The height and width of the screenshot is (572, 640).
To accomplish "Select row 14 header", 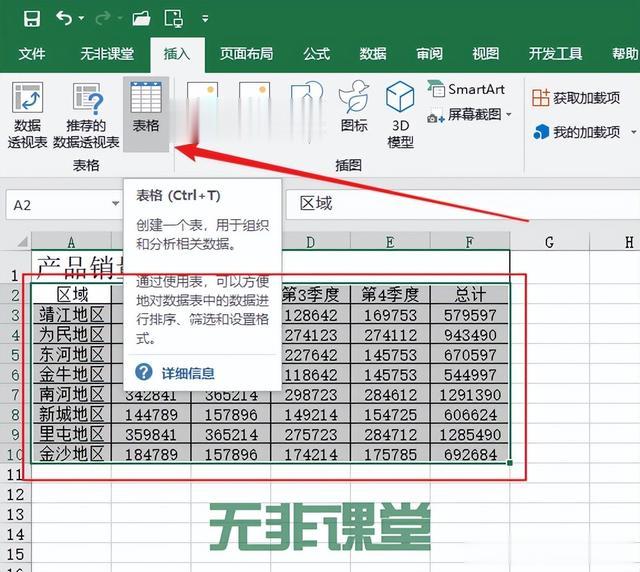I will pyautogui.click(x=15, y=534).
